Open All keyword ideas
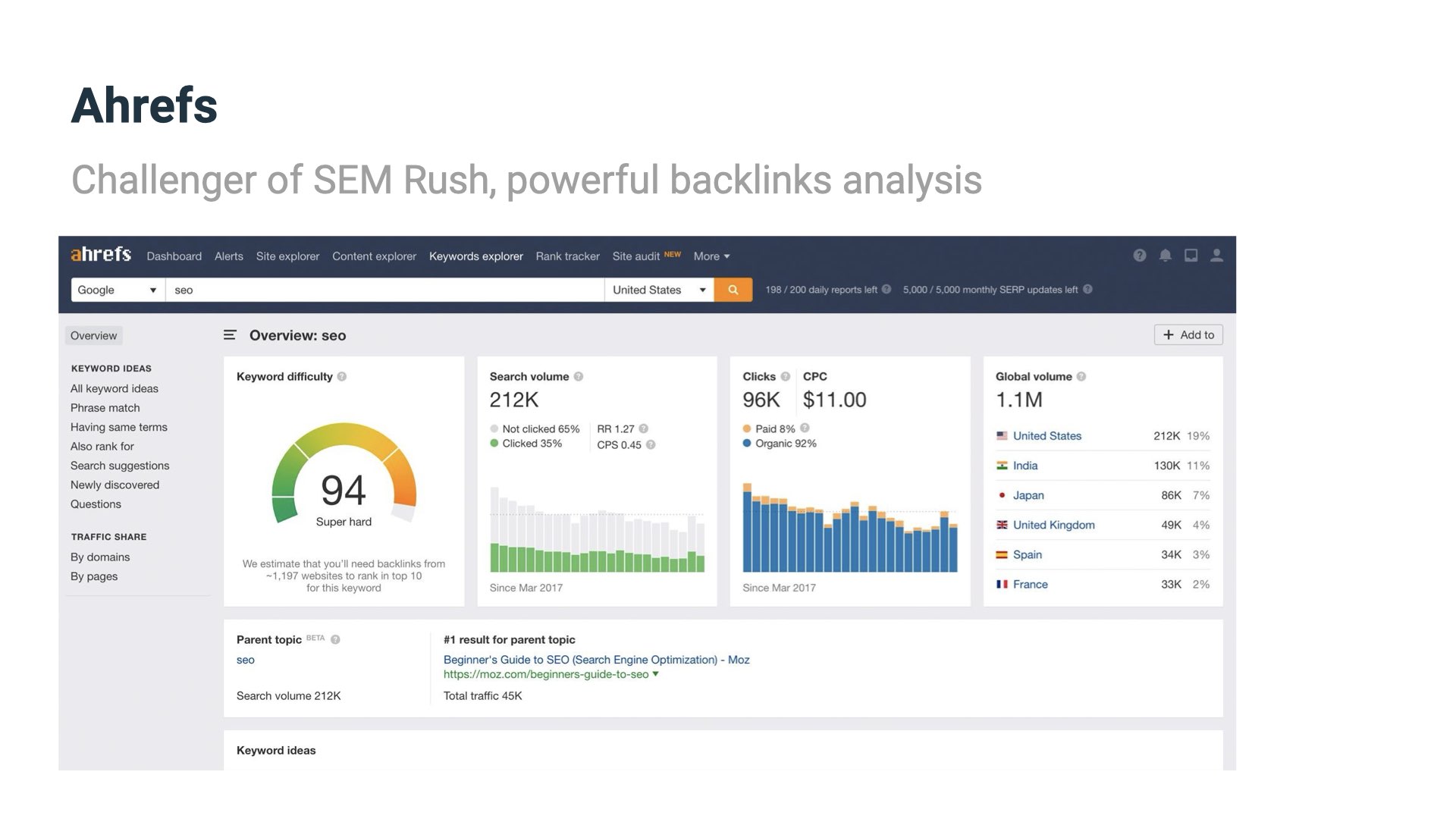The height and width of the screenshot is (819, 1456). tap(115, 388)
